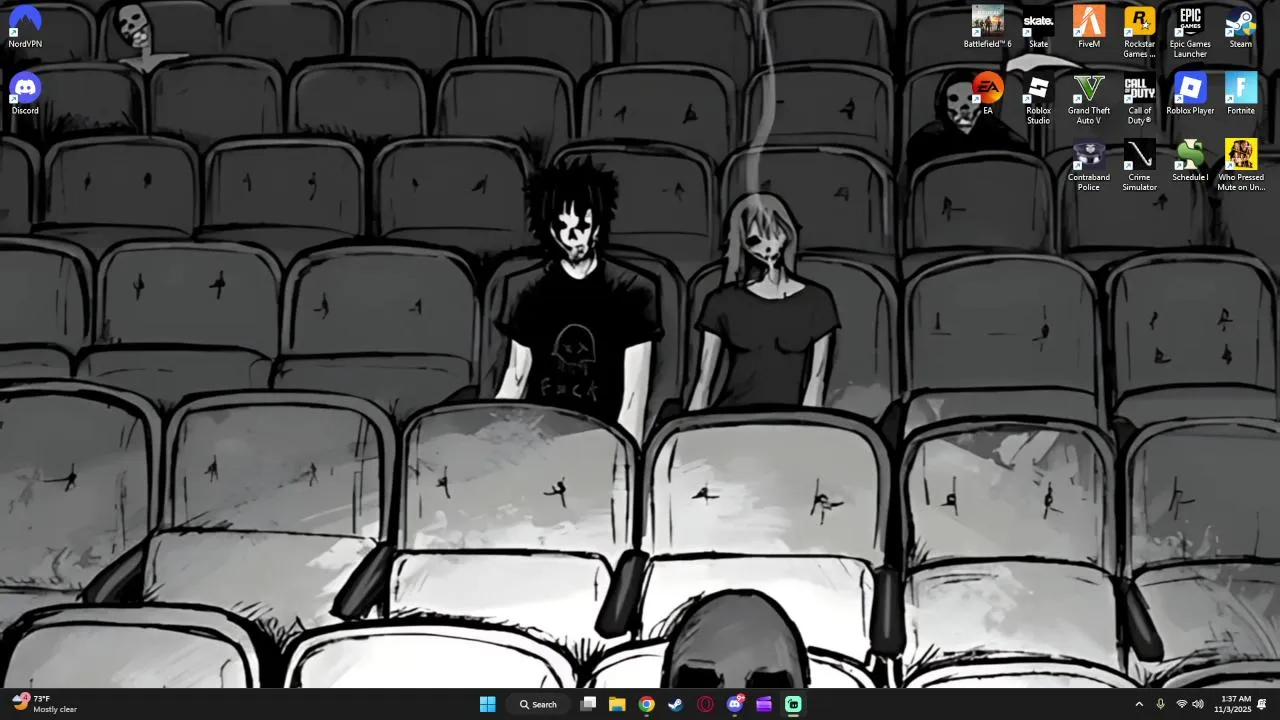Viewport: 1280px width, 720px height.
Task: Click the taskbar Search box
Action: [538, 704]
